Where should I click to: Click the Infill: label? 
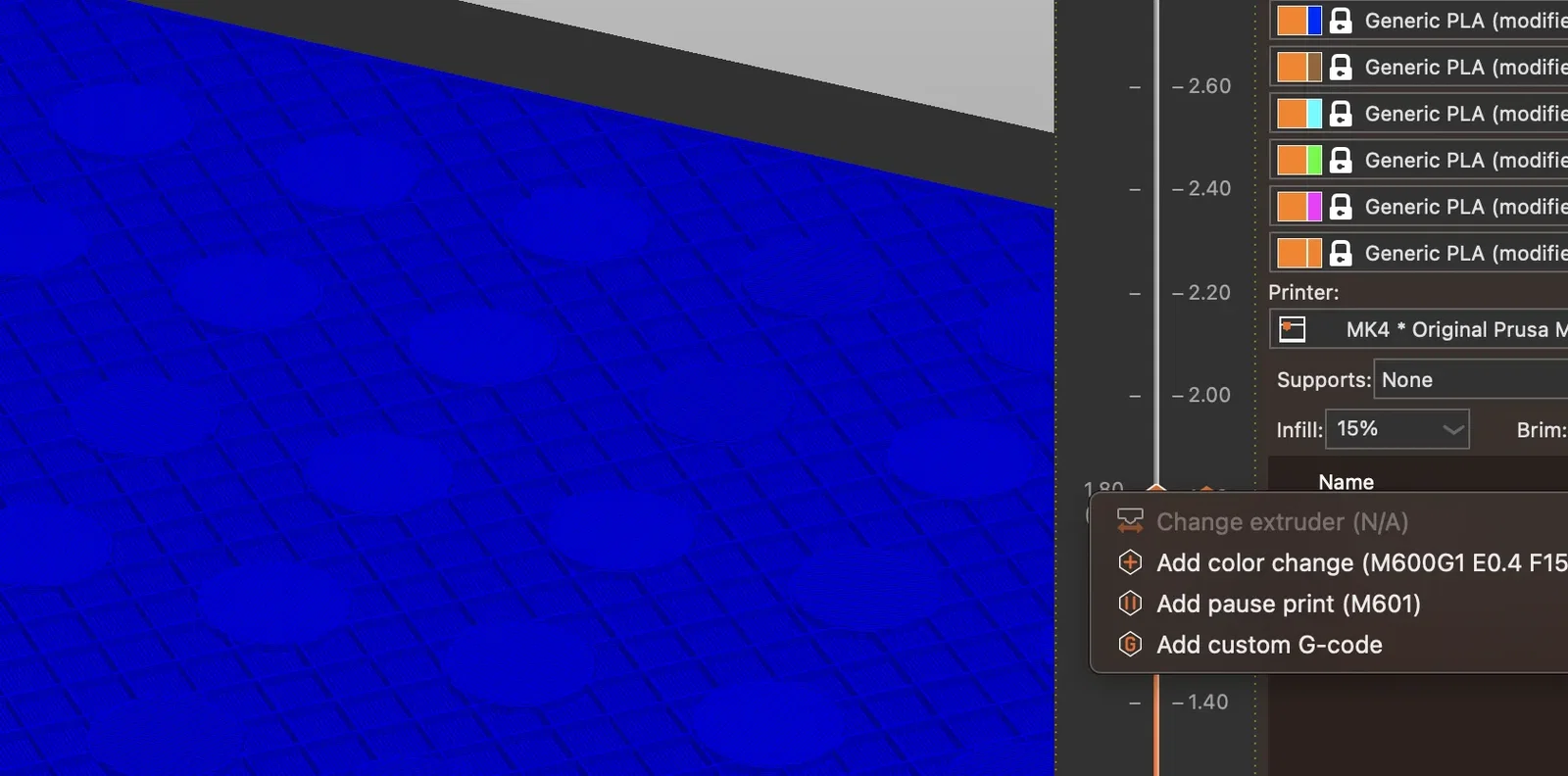coord(1299,429)
